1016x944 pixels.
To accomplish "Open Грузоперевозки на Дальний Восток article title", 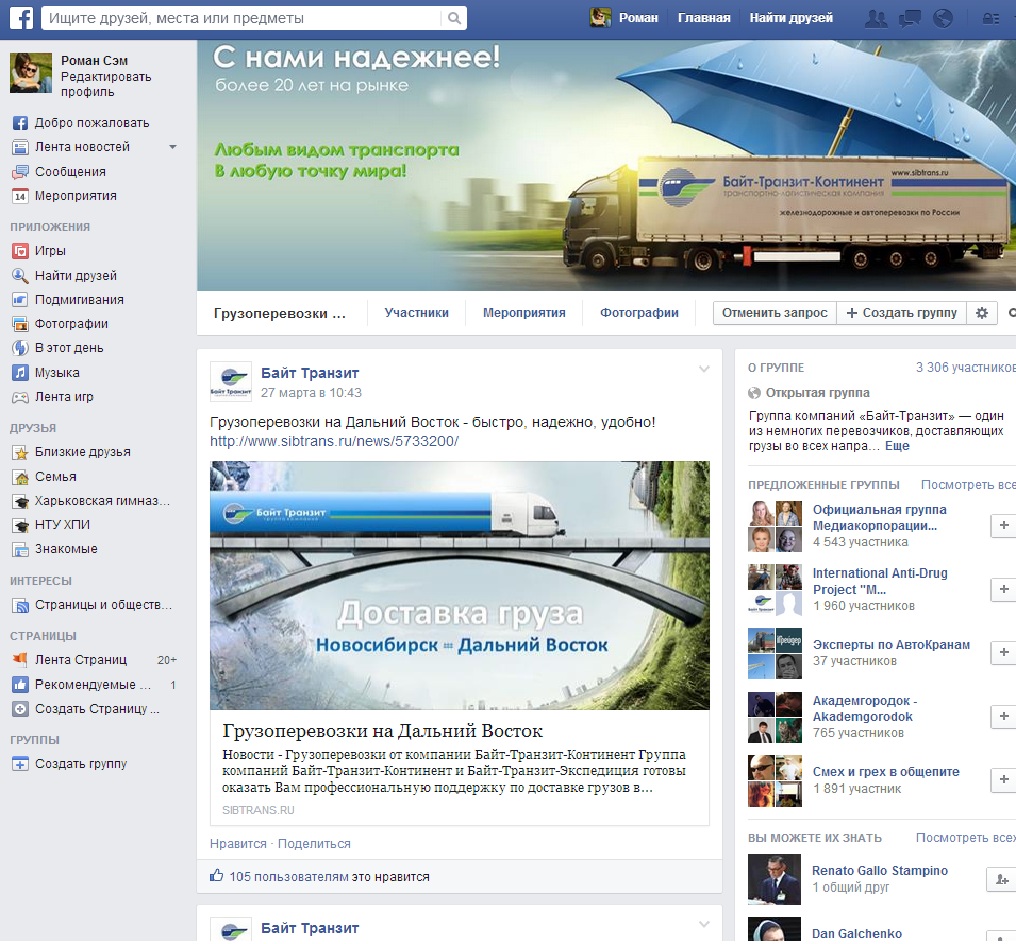I will click(x=382, y=731).
